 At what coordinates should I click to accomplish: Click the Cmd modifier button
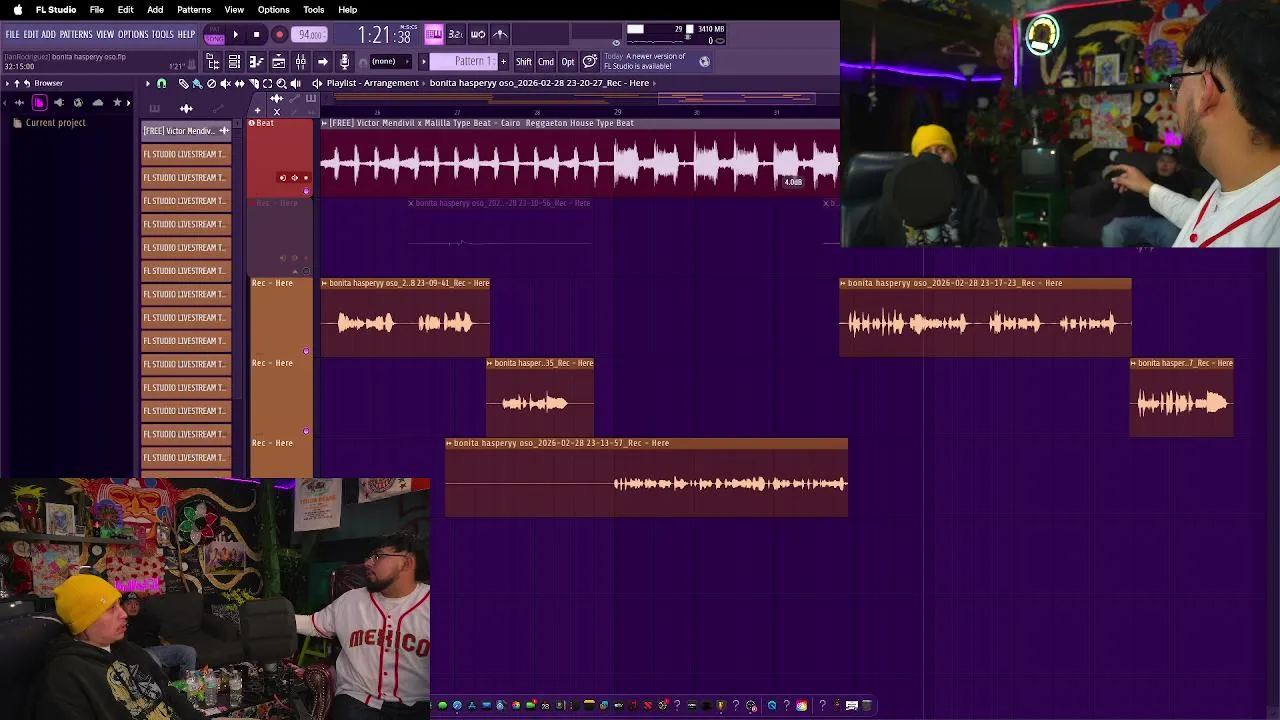tap(546, 62)
